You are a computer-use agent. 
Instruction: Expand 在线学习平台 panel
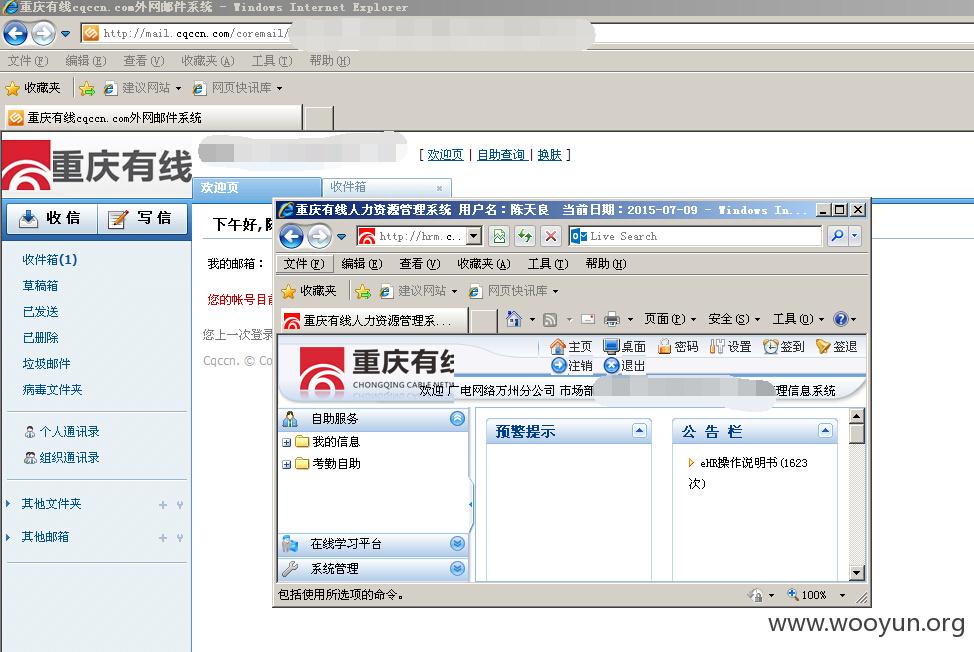(x=458, y=544)
